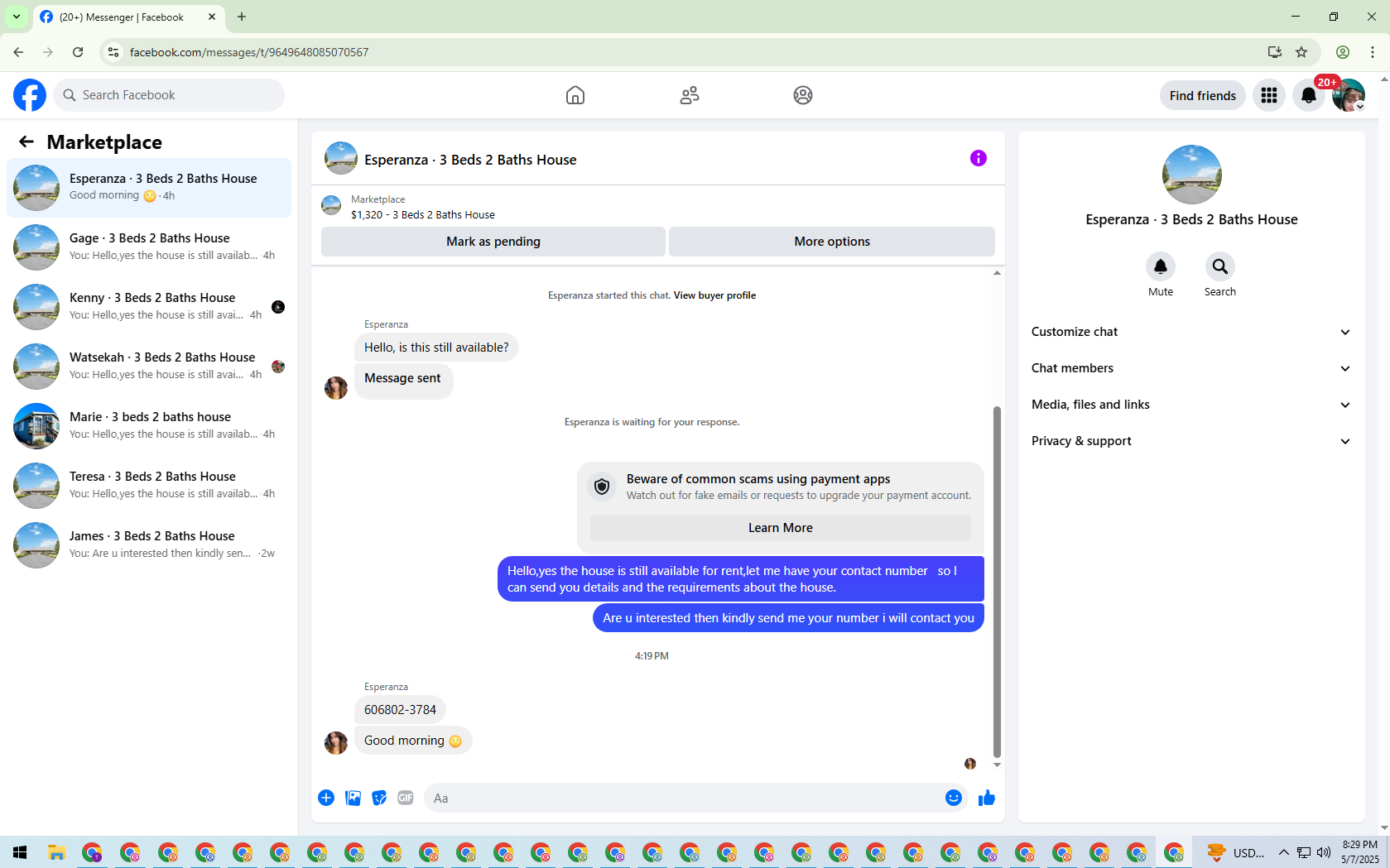
Task: Close the Messenger browser tab
Action: pyautogui.click(x=212, y=17)
